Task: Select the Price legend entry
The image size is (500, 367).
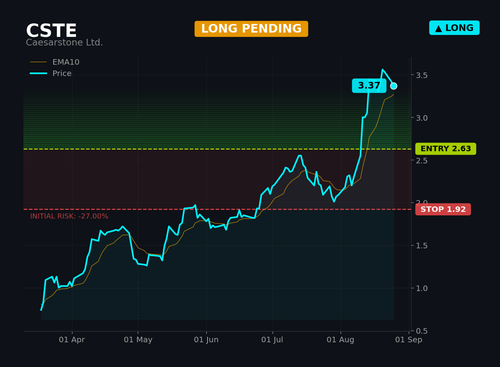Action: 51,73
